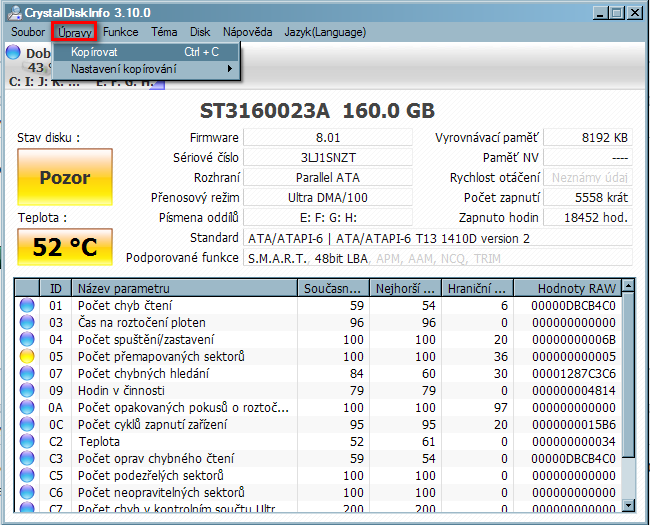Click the Parallel ATA interface field
650x525 pixels.
[327, 177]
